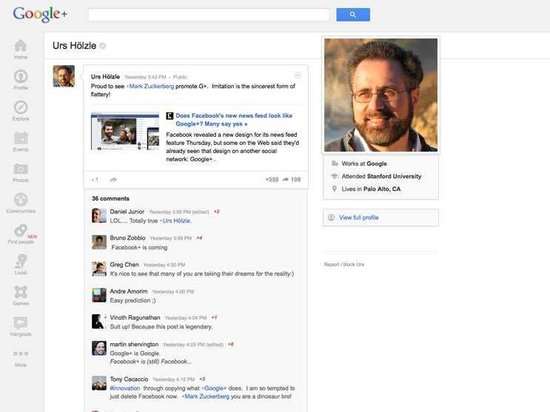Click the +2 count on Daniel's comment
This screenshot has height=412, width=550.
(x=216, y=211)
